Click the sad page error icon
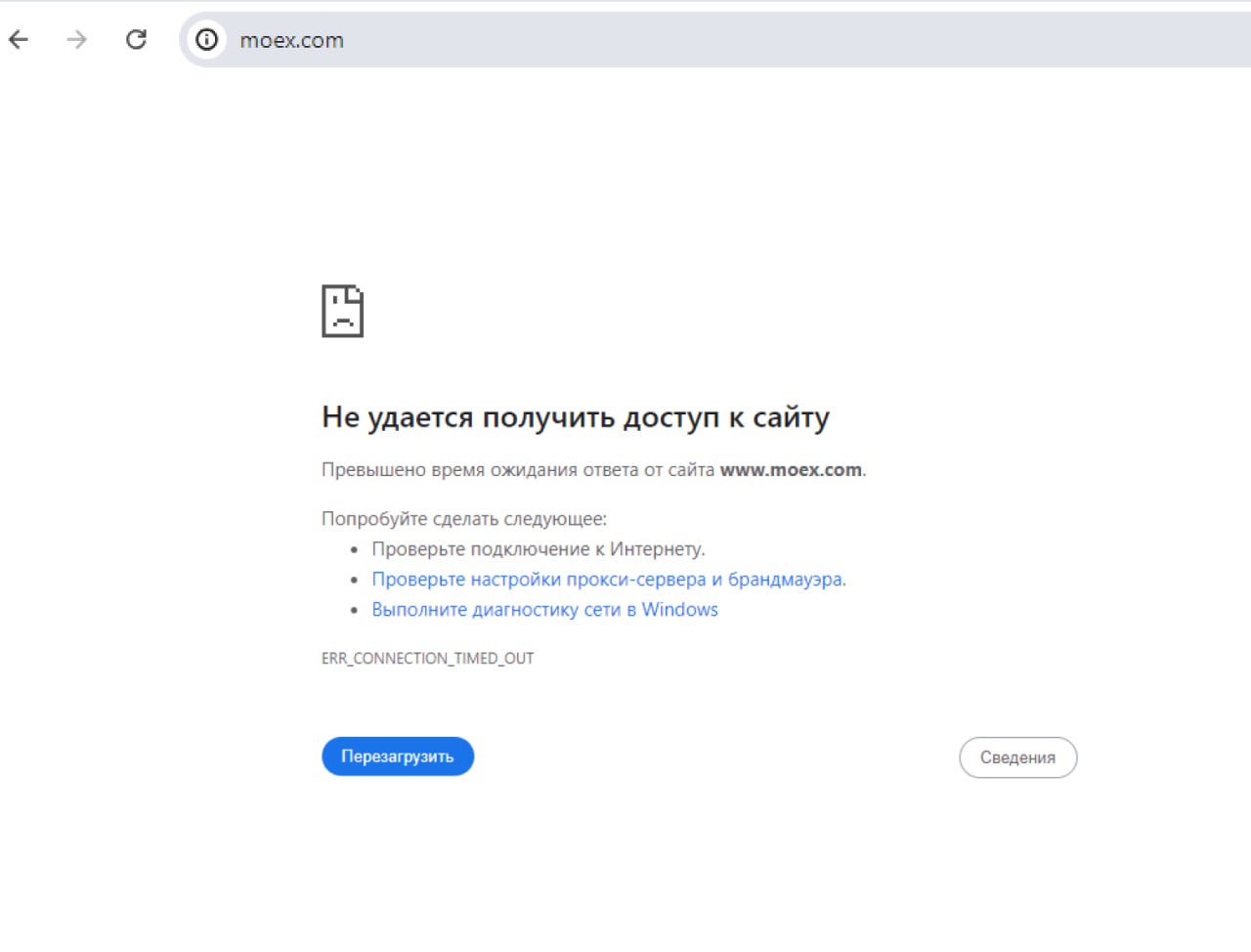 [x=342, y=311]
